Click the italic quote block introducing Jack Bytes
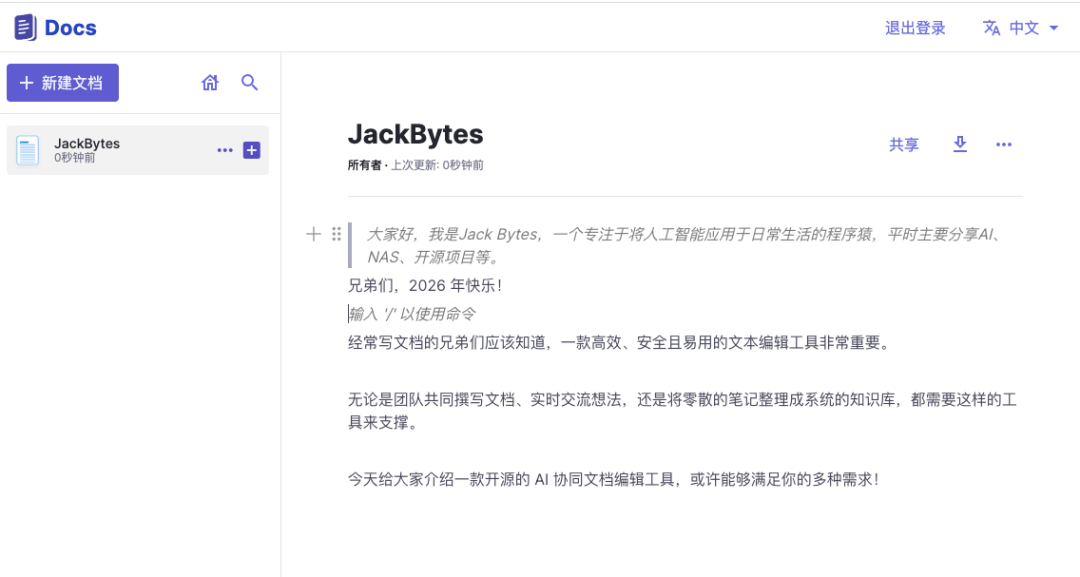The width and height of the screenshot is (1080, 577). pos(685,245)
